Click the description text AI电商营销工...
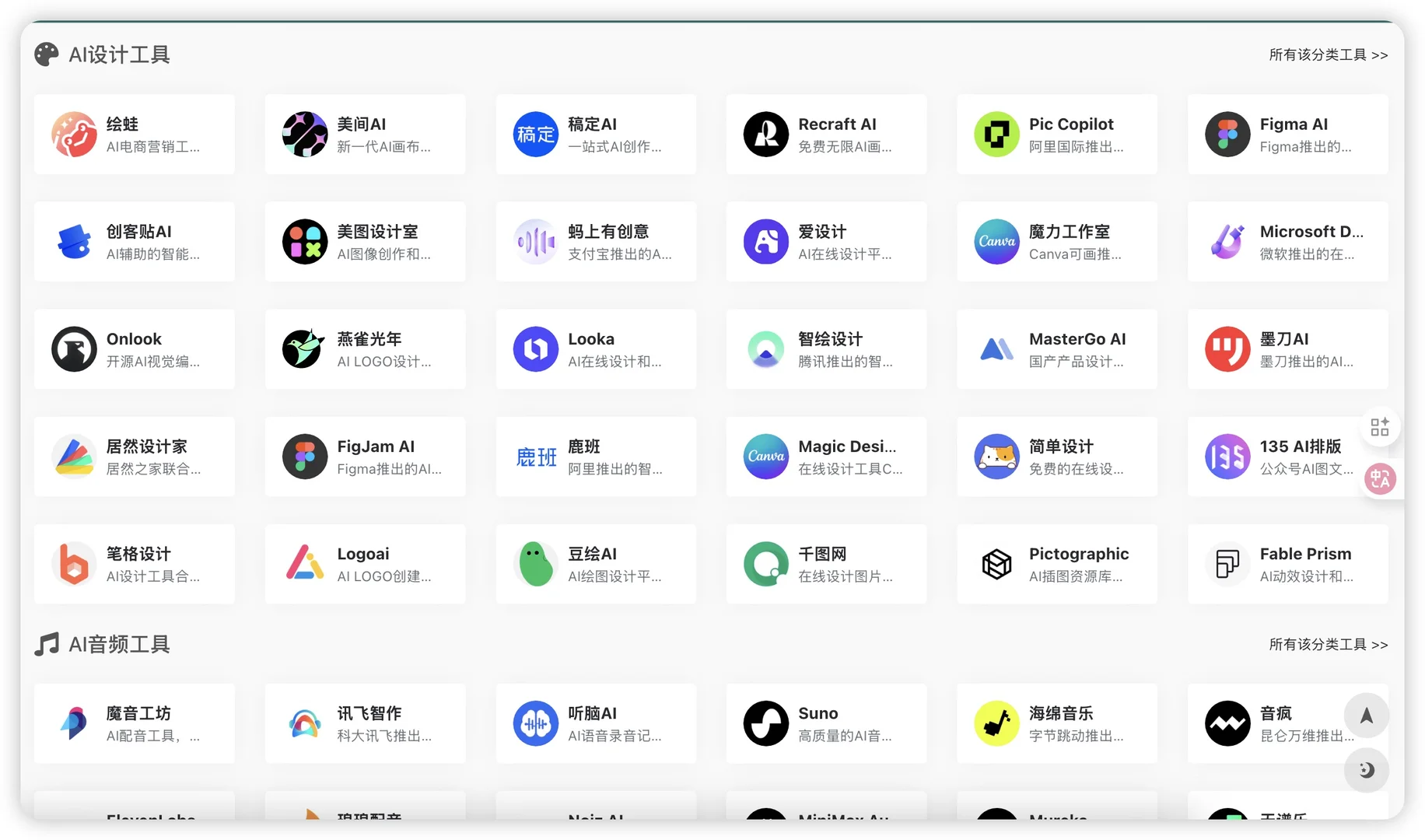 153,147
